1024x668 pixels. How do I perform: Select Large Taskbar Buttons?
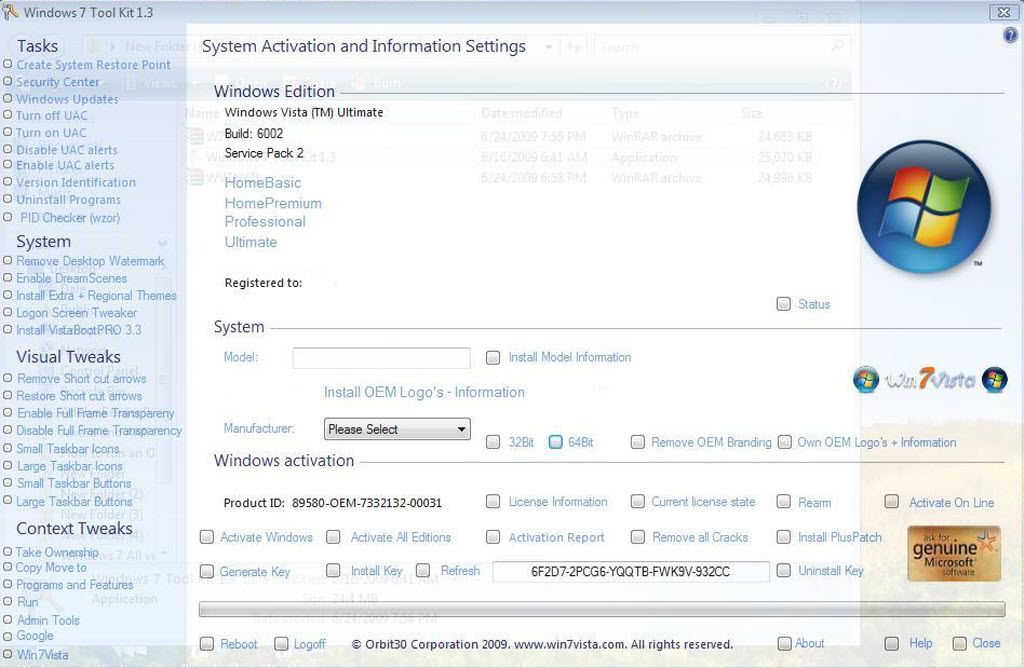[x=8, y=501]
